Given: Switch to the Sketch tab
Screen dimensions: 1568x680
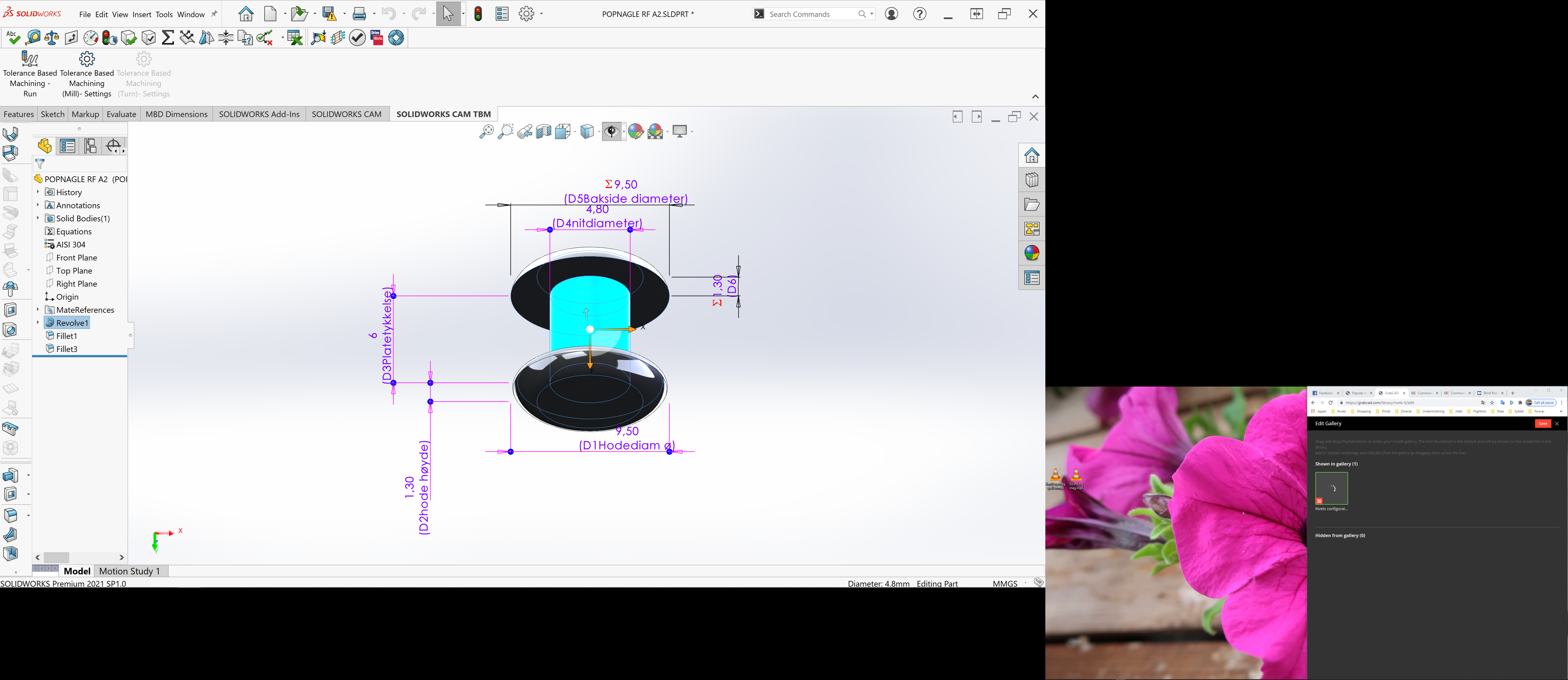Looking at the screenshot, I should [52, 114].
